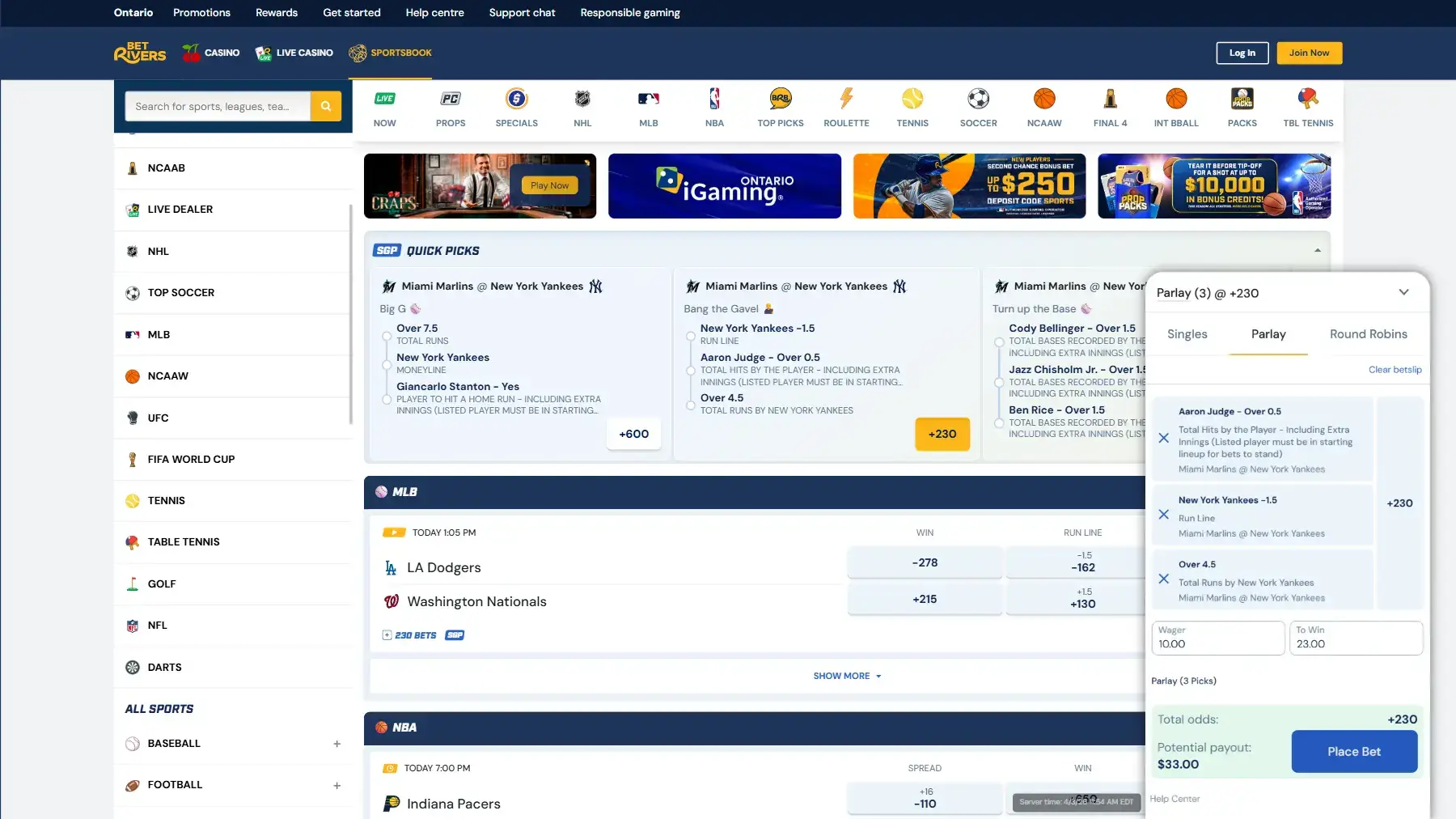Remove Aaron Judge Over 0.5 pick
The image size is (1456, 819).
pos(1163,438)
